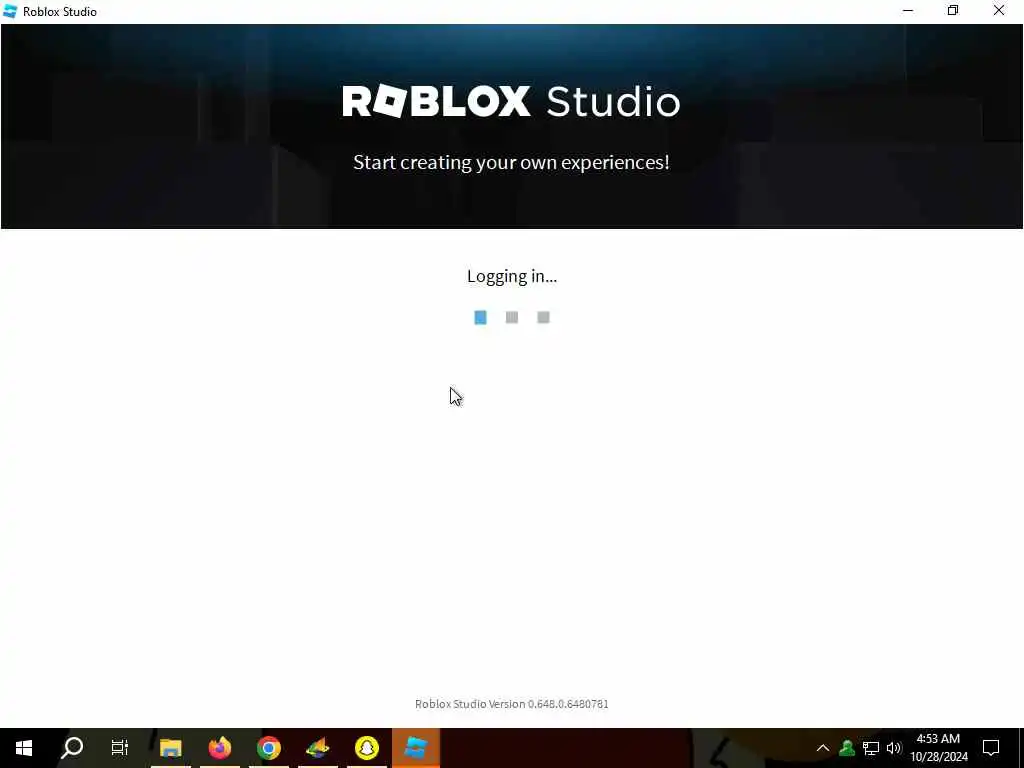
Task: Close the Roblox Studio window
Action: (x=999, y=11)
